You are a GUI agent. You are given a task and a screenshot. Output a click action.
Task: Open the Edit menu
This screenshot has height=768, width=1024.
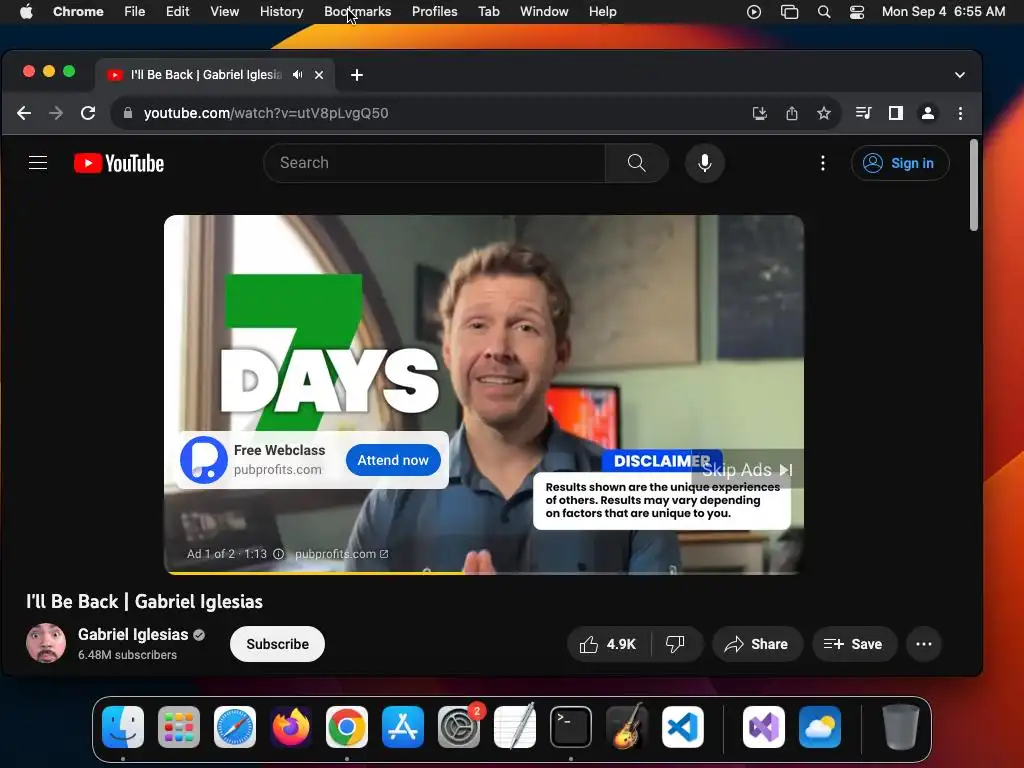pyautogui.click(x=178, y=12)
